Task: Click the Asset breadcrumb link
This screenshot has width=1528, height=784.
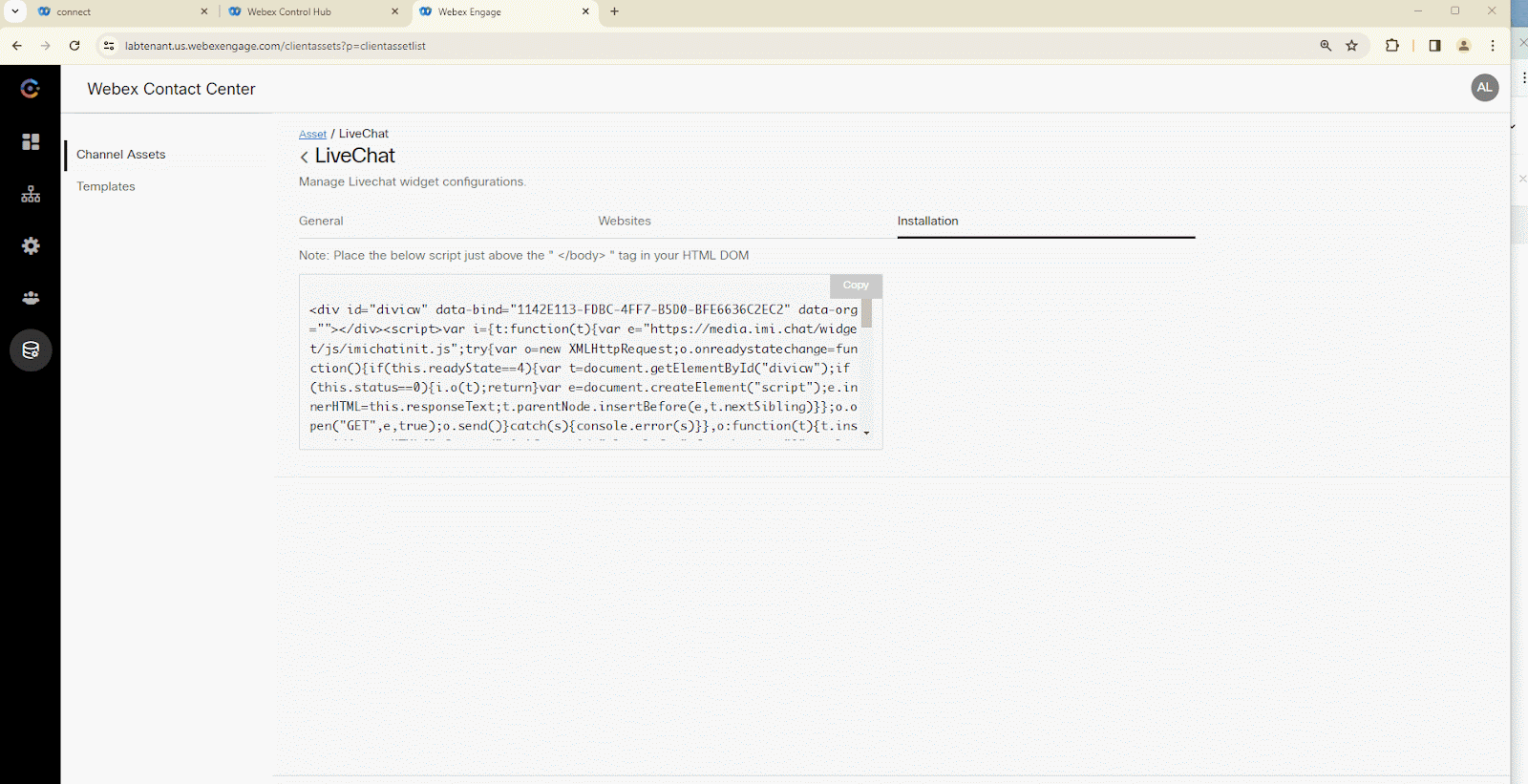Action: [x=312, y=135]
